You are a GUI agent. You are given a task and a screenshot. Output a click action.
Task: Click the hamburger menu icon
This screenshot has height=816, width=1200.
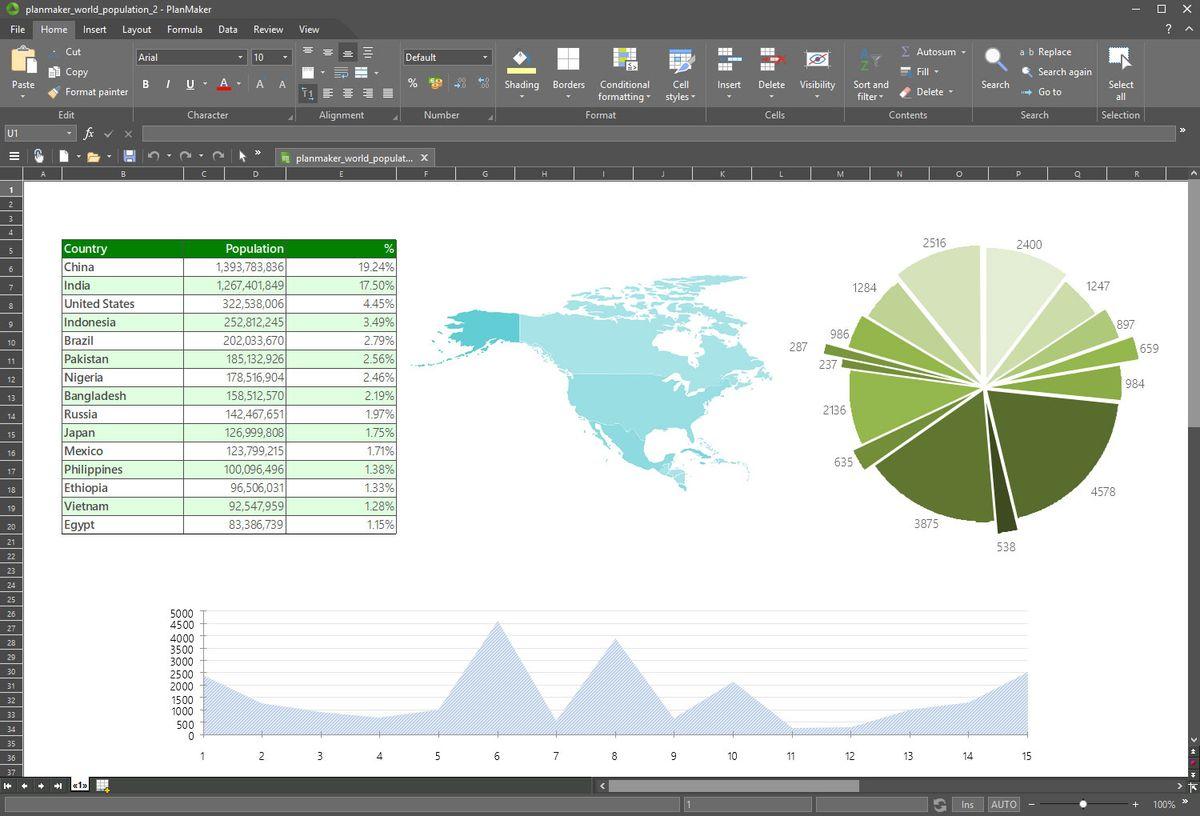pos(14,156)
